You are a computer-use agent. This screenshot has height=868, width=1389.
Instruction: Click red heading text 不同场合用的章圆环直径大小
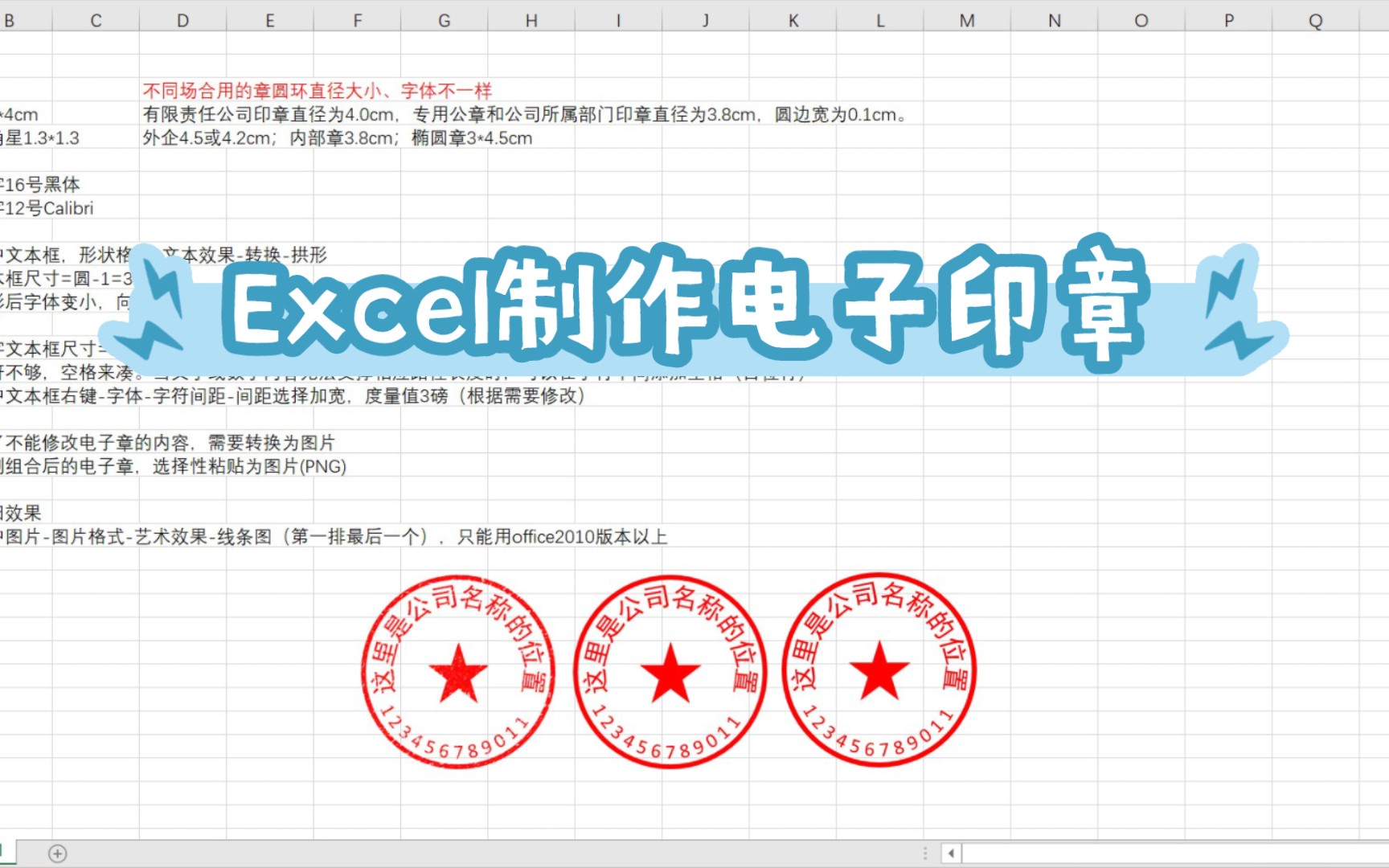pos(262,91)
